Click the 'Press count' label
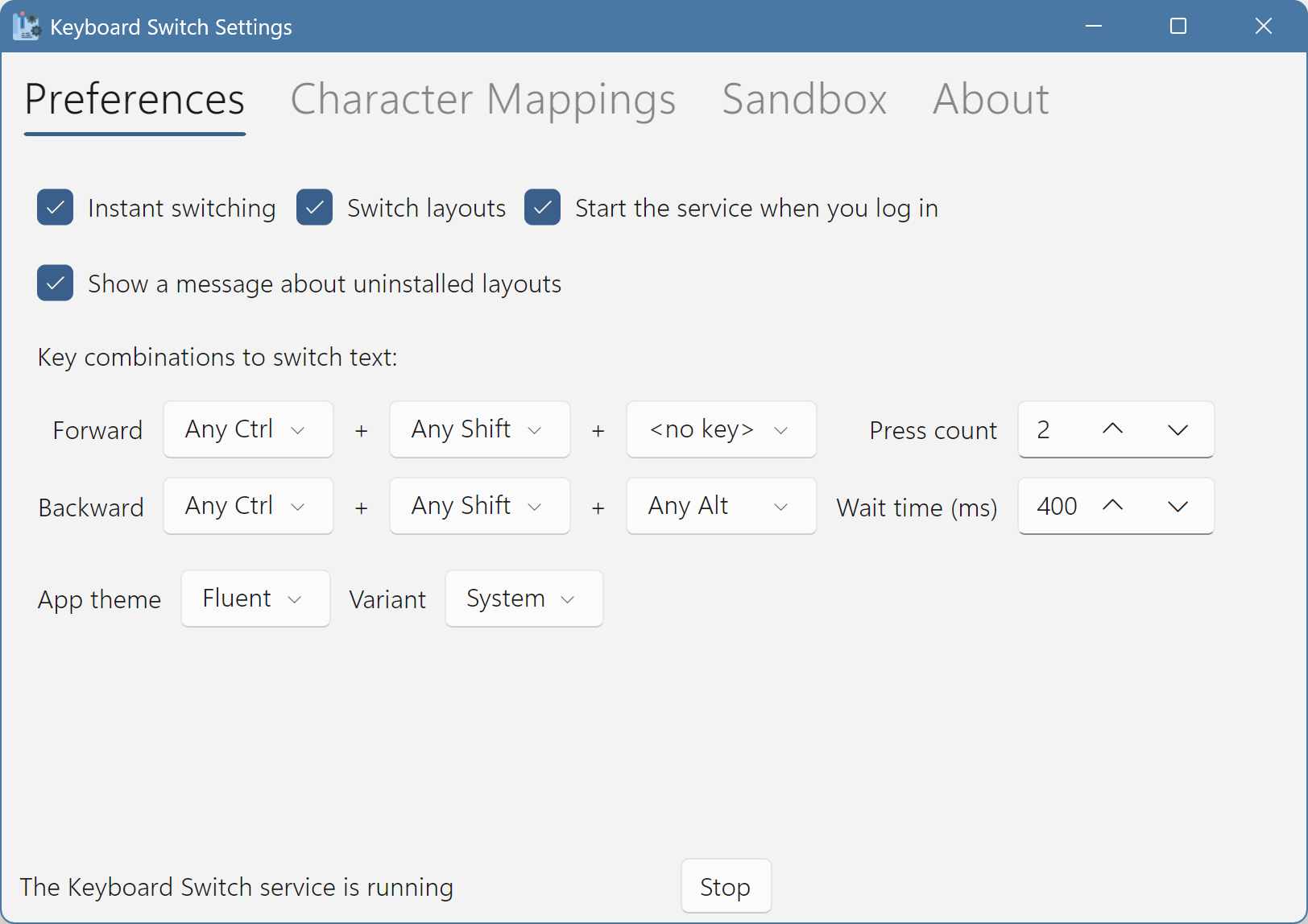 coord(933,430)
